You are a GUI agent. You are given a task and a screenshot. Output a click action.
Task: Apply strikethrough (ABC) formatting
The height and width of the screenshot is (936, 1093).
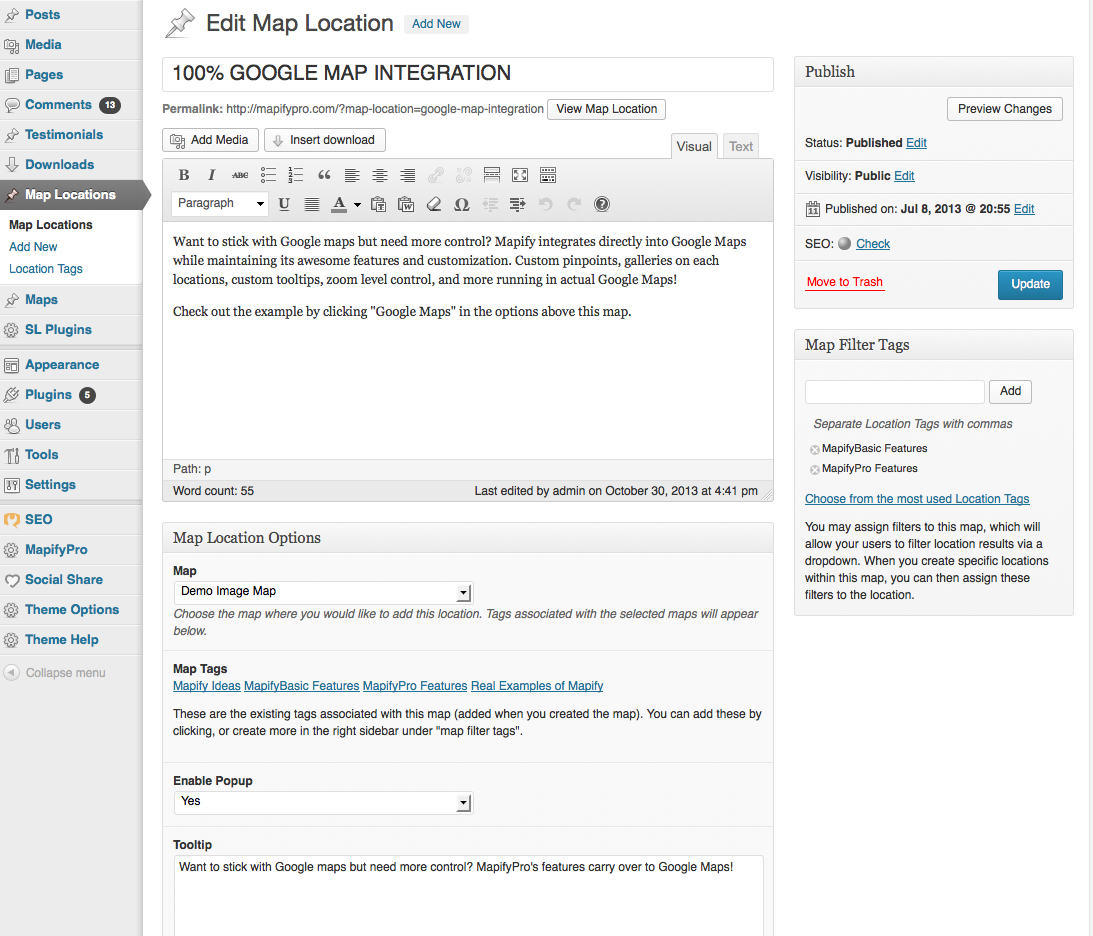240,175
